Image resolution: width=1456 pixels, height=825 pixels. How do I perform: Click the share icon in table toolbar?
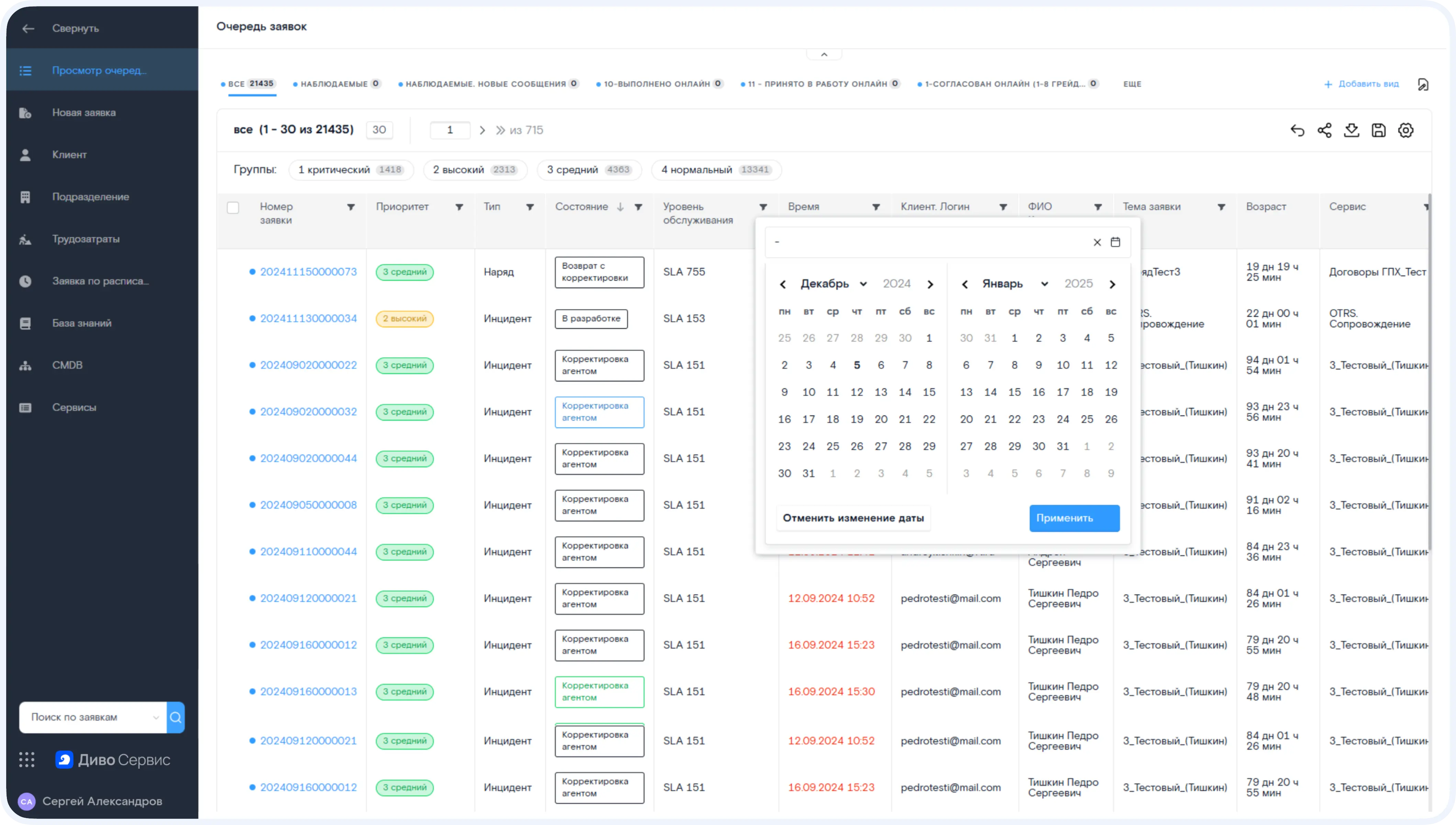[x=1324, y=130]
